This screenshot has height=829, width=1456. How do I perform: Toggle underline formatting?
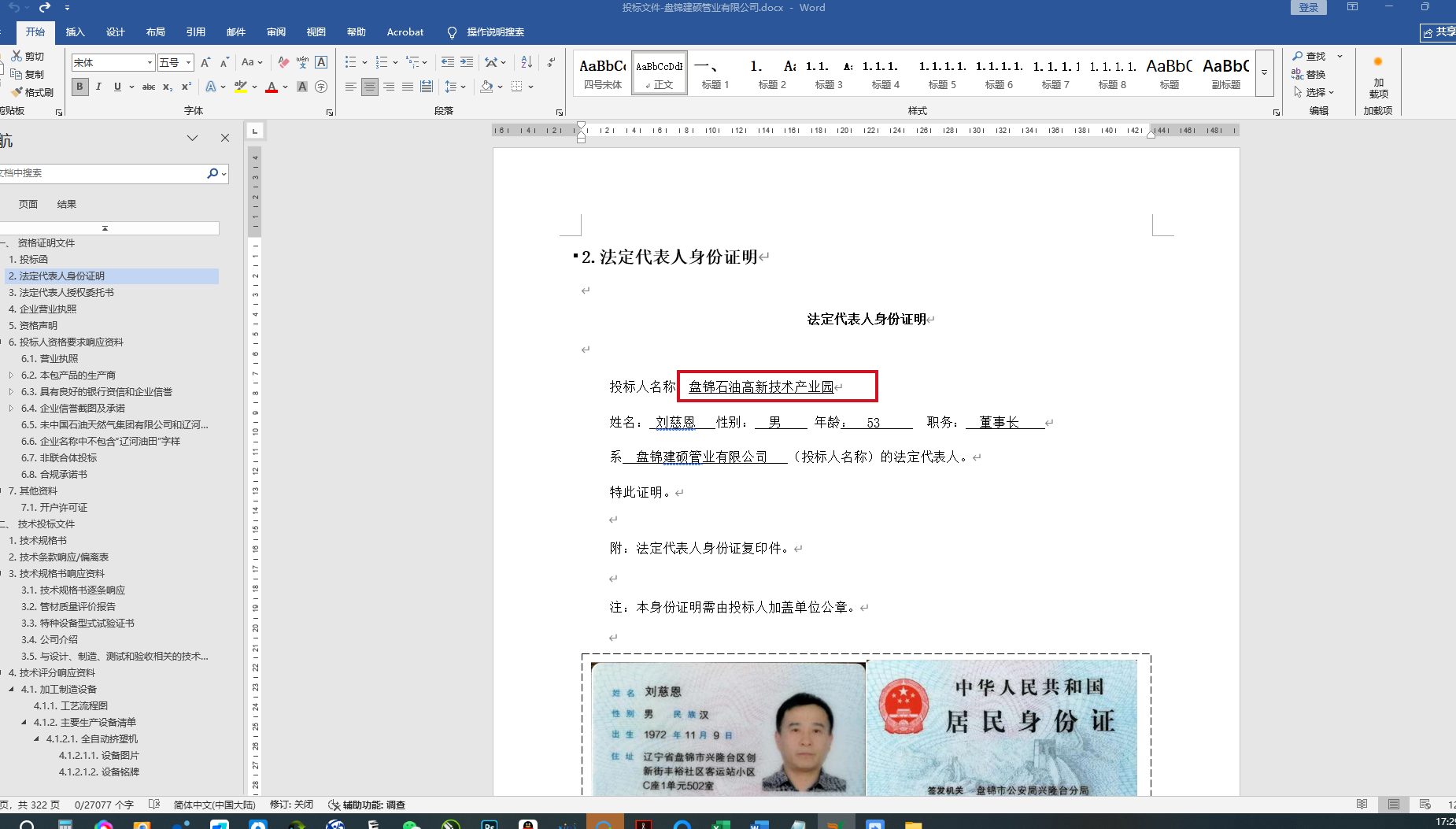tap(117, 87)
